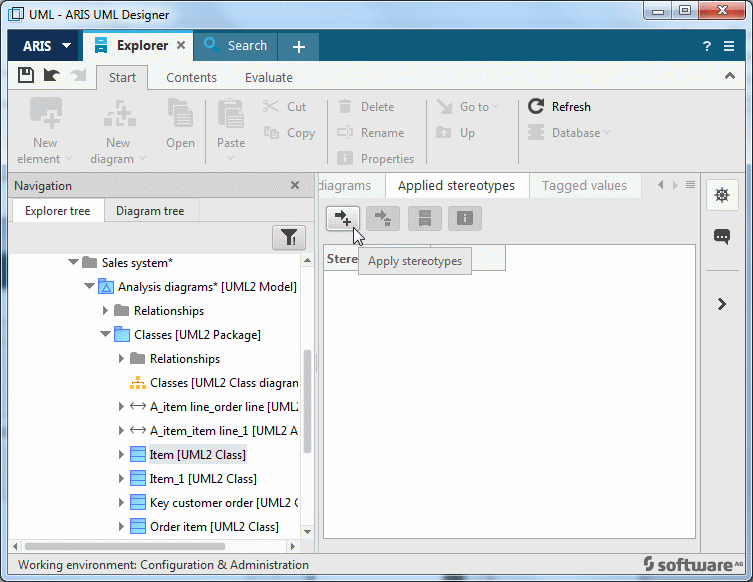Expand the right sidebar chevron
This screenshot has height=582, width=753.
(x=721, y=304)
